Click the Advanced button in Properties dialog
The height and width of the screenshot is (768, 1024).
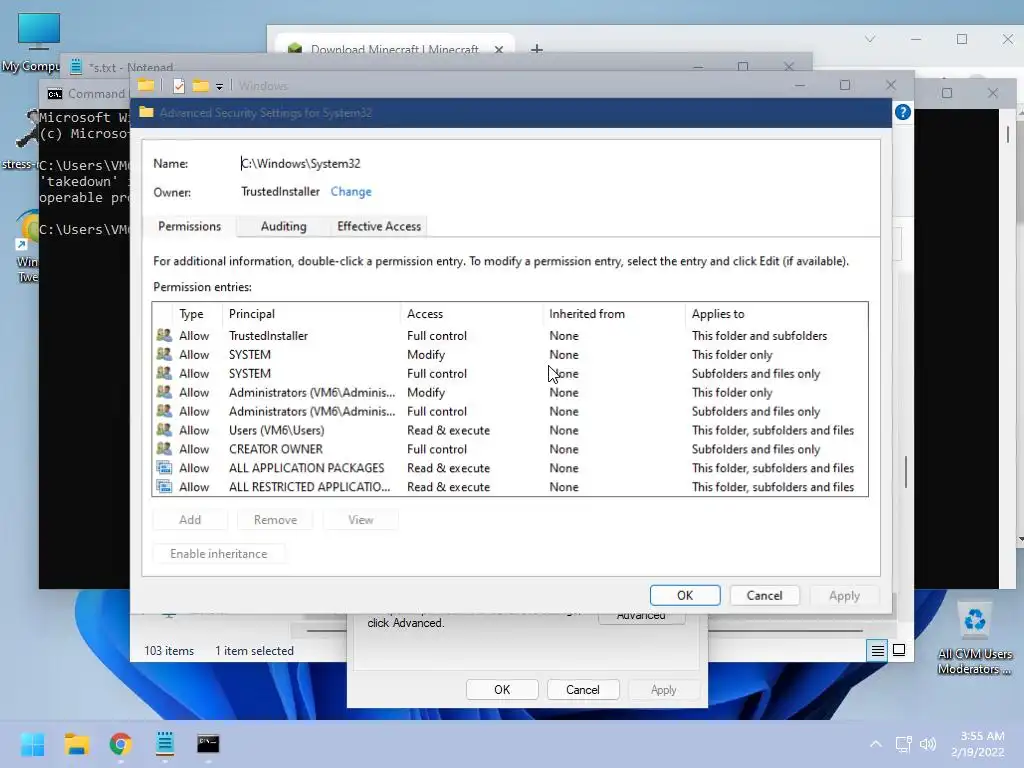tap(641, 618)
